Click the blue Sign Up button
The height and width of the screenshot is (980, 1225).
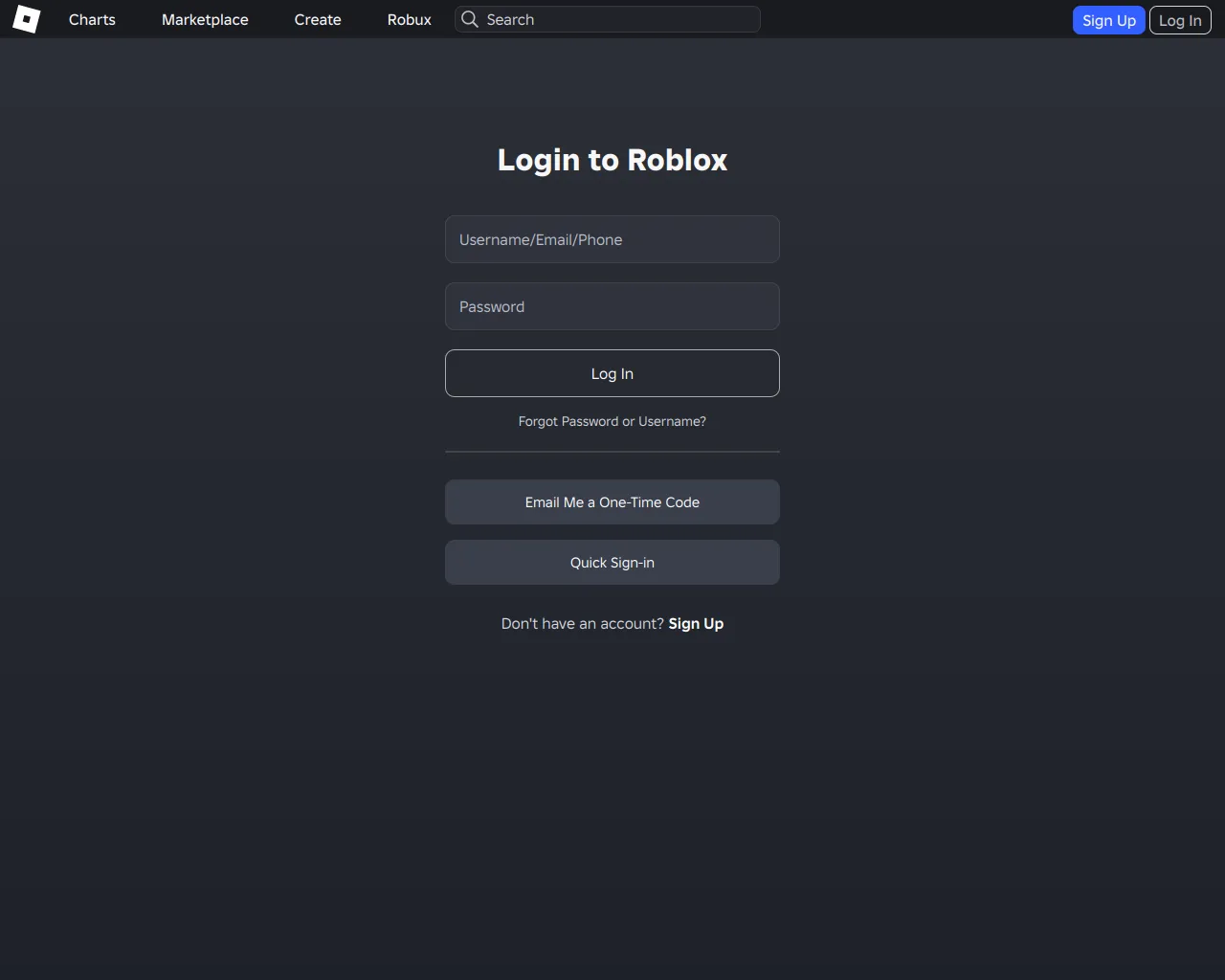(1109, 20)
